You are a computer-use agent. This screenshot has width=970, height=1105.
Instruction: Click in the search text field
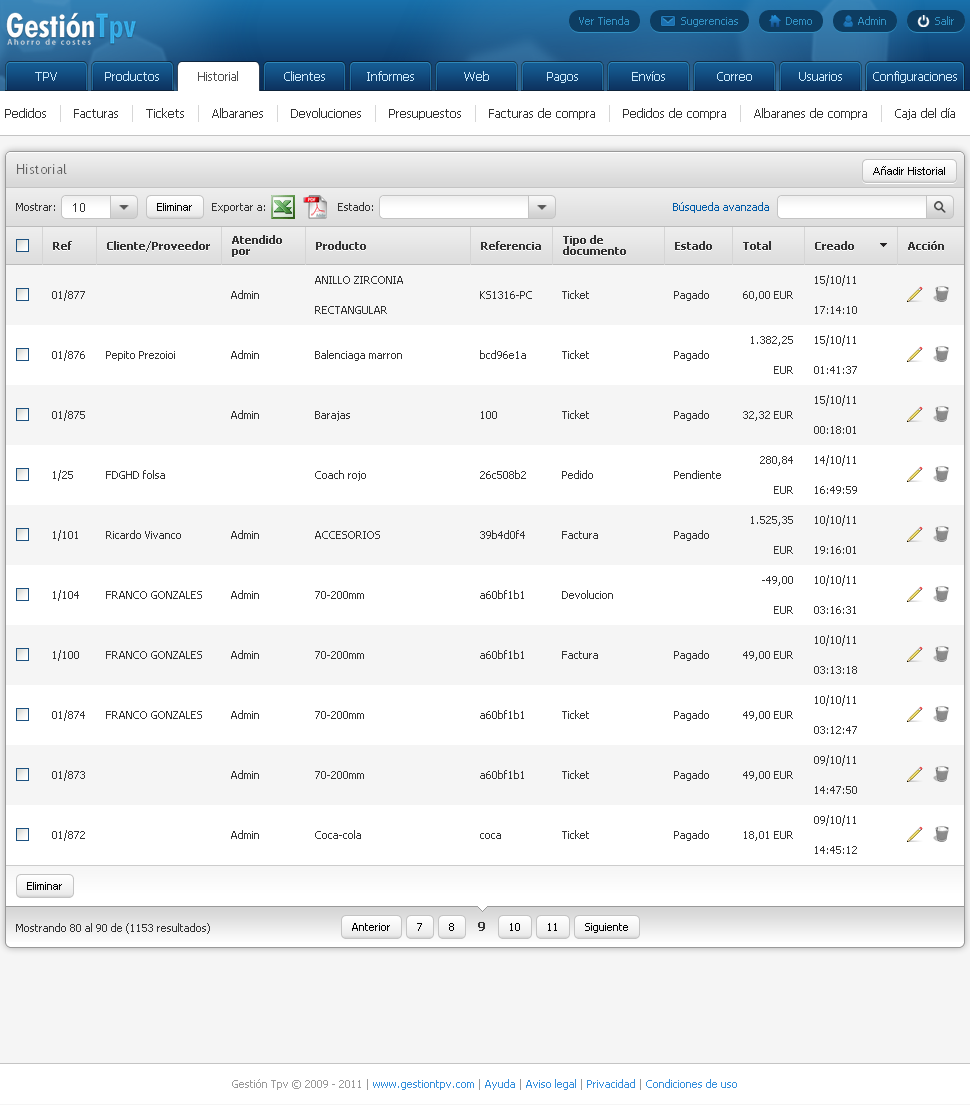(x=852, y=207)
